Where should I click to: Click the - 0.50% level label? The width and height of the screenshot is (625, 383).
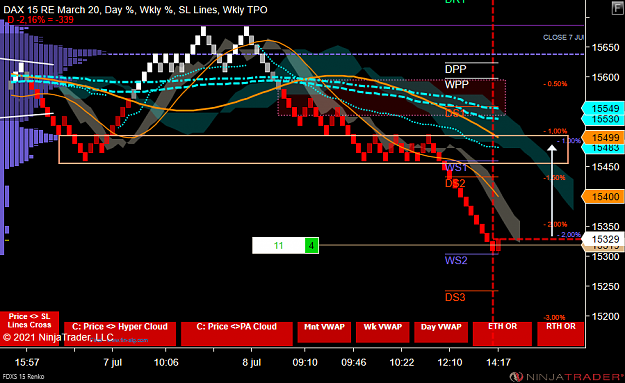pyautogui.click(x=555, y=84)
